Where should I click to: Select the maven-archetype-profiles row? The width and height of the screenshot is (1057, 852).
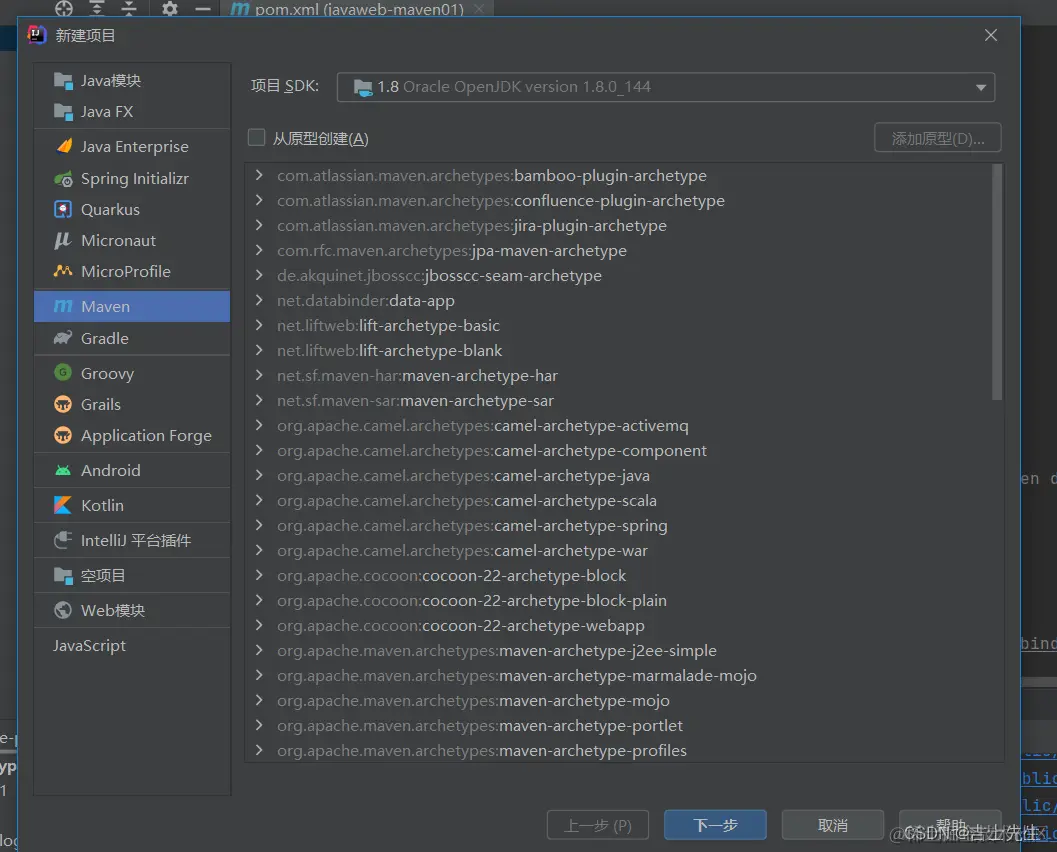click(618, 750)
